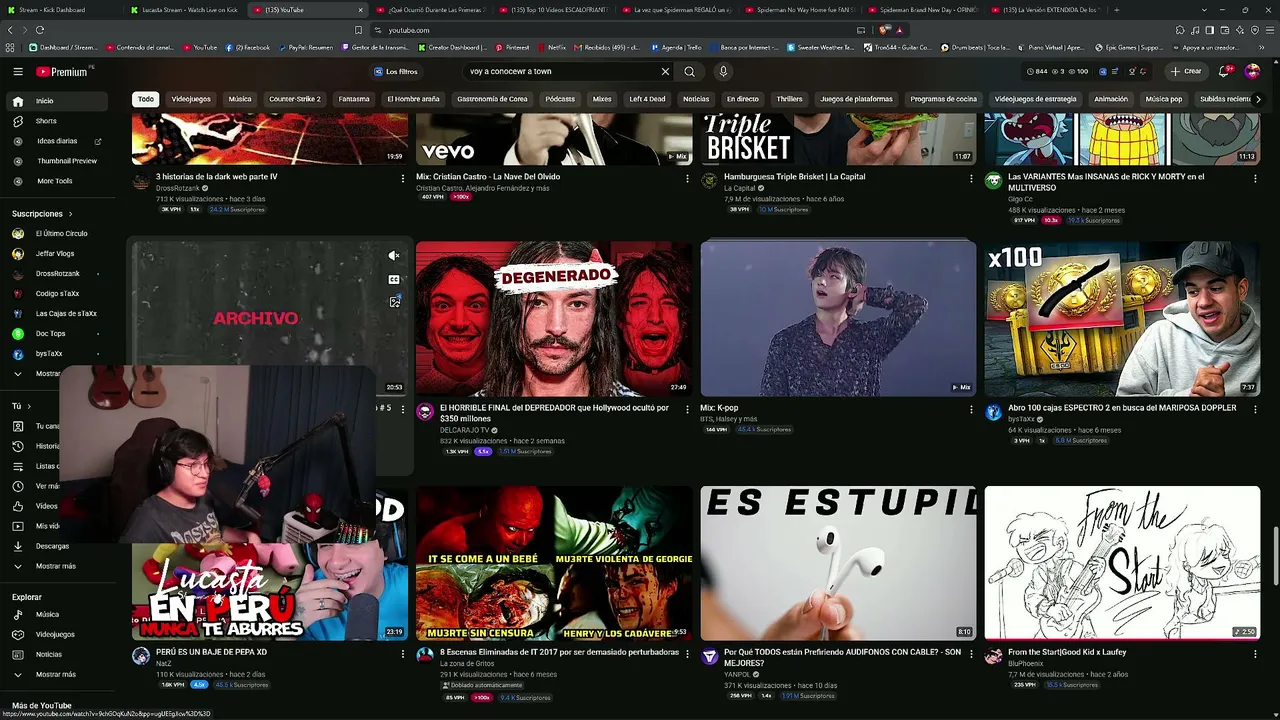Open Codigo sTaXx subscription channel
Image resolution: width=1280 pixels, height=720 pixels.
(x=58, y=294)
